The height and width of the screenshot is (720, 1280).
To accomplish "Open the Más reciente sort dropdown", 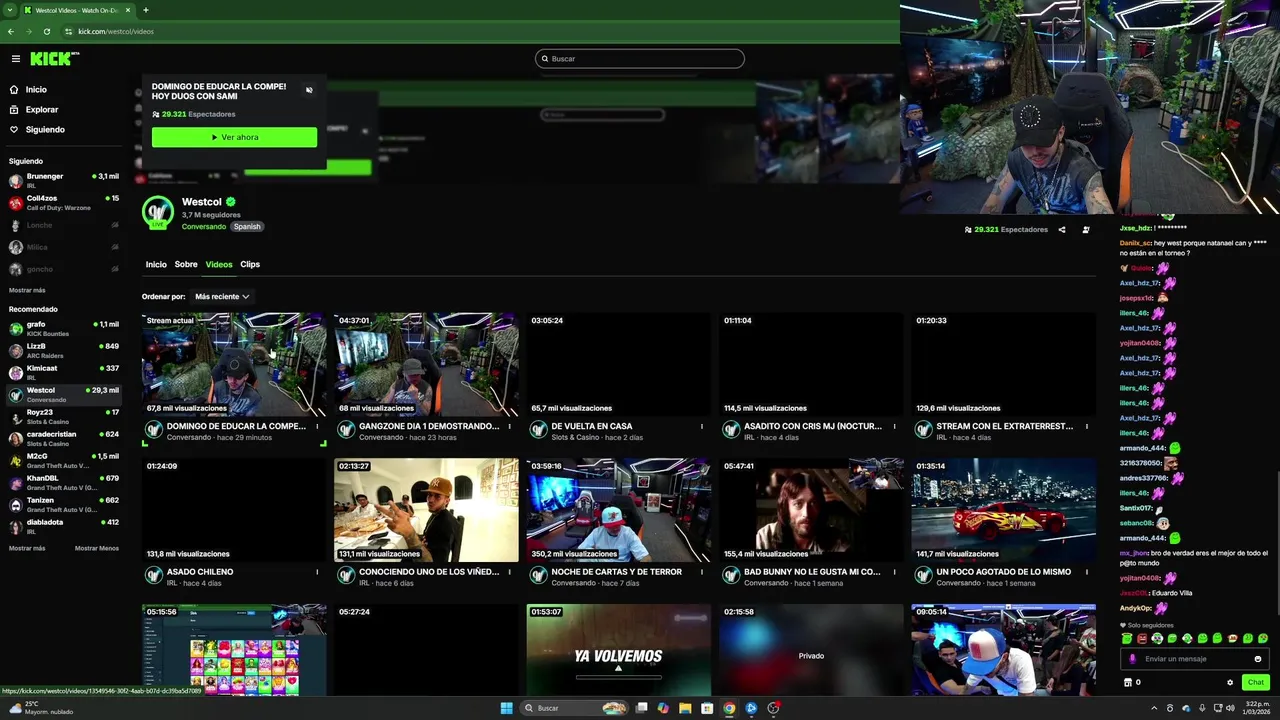I will pyautogui.click(x=222, y=296).
